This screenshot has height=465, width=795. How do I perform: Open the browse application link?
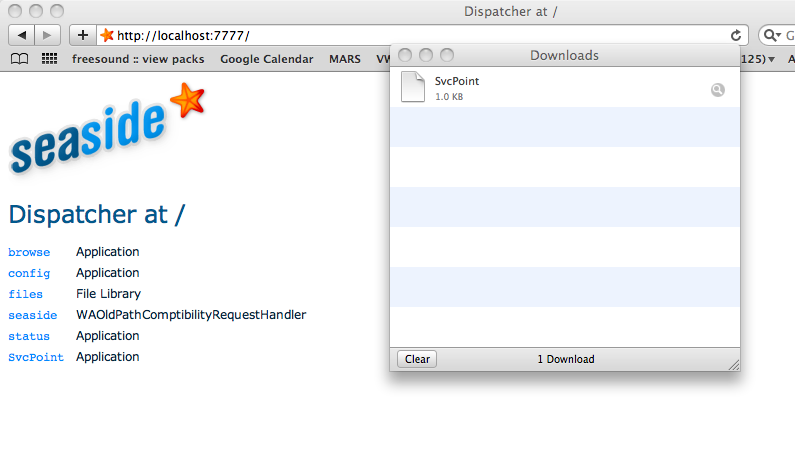point(29,252)
